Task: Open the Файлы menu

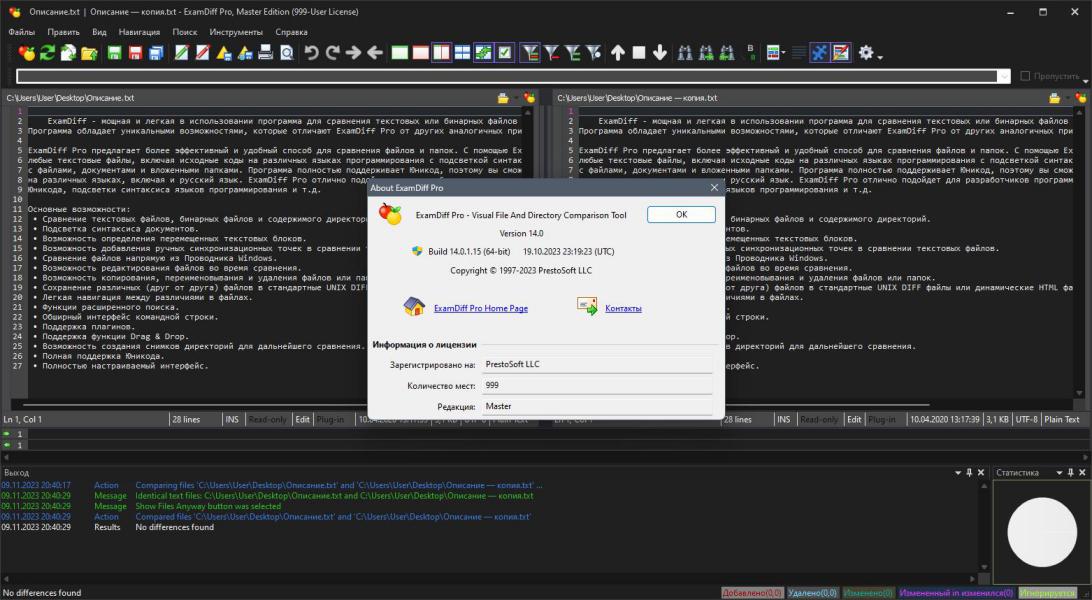Action: [x=22, y=32]
